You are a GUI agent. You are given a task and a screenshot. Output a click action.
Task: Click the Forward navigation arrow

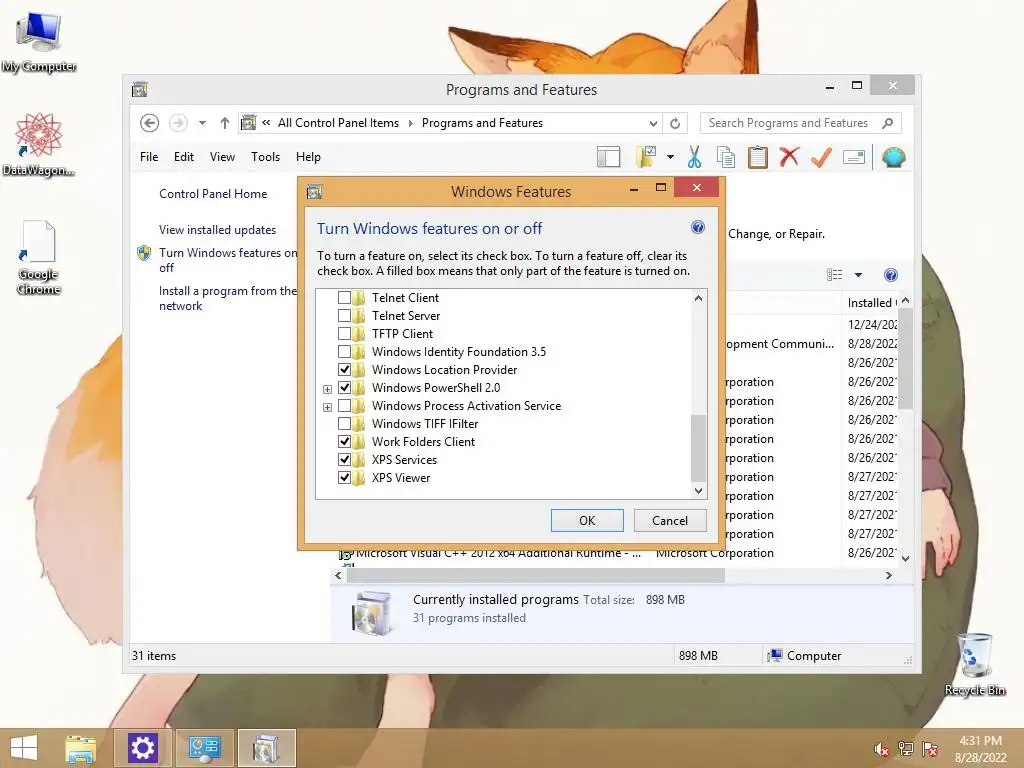[178, 123]
